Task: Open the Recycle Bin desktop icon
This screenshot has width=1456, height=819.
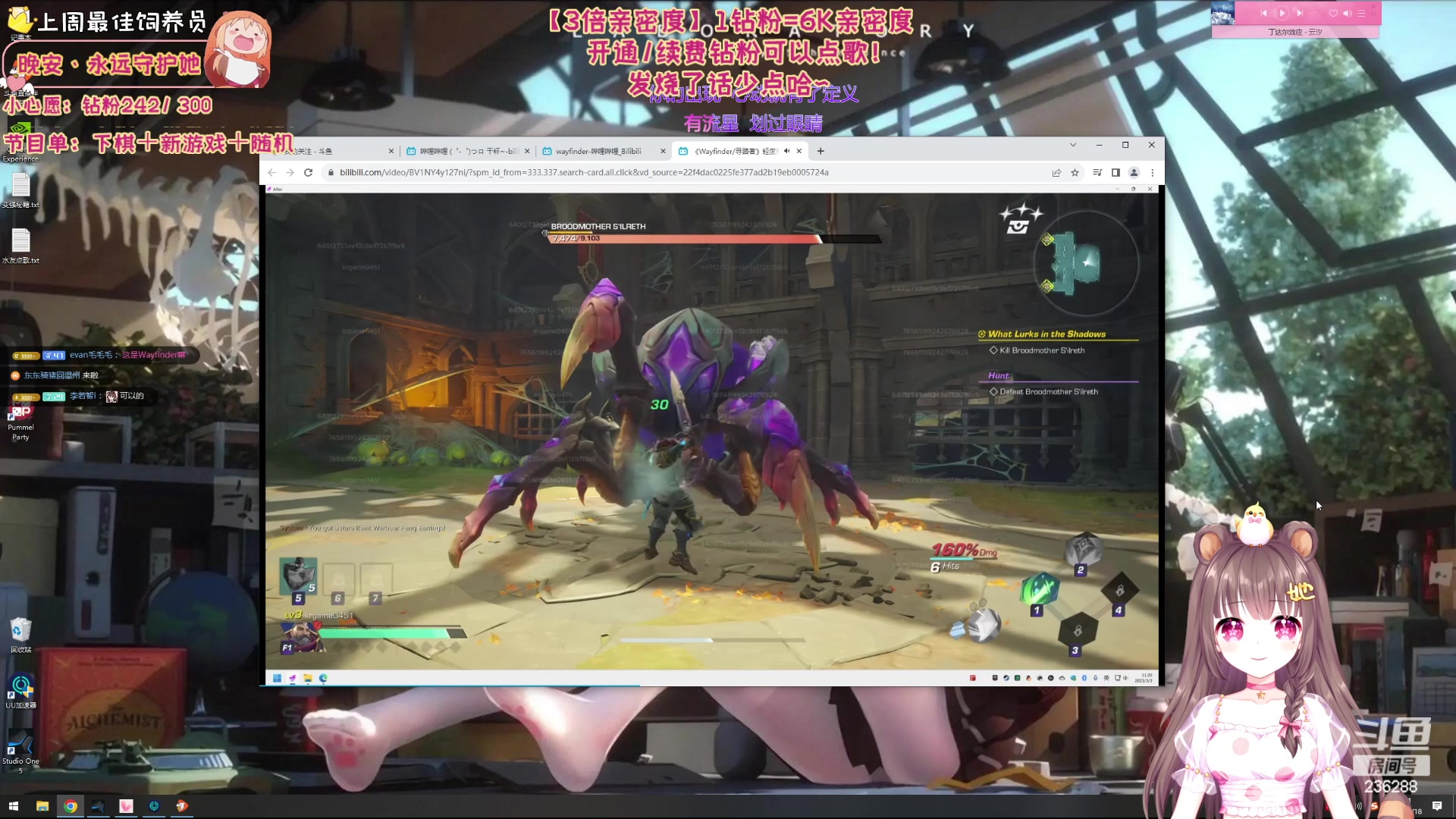Action: click(20, 634)
